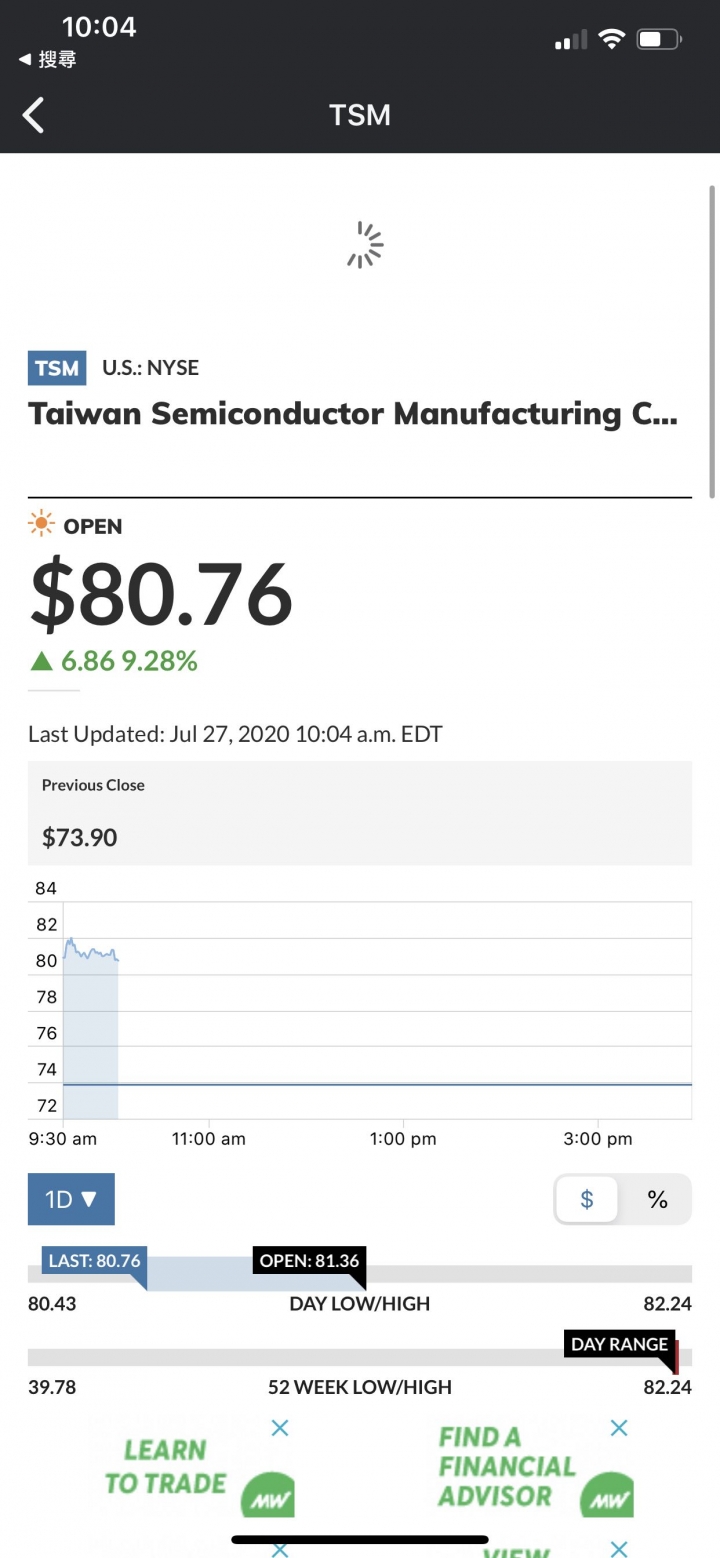720x1558 pixels.
Task: Open Learn to Trade link
Action: click(165, 1467)
